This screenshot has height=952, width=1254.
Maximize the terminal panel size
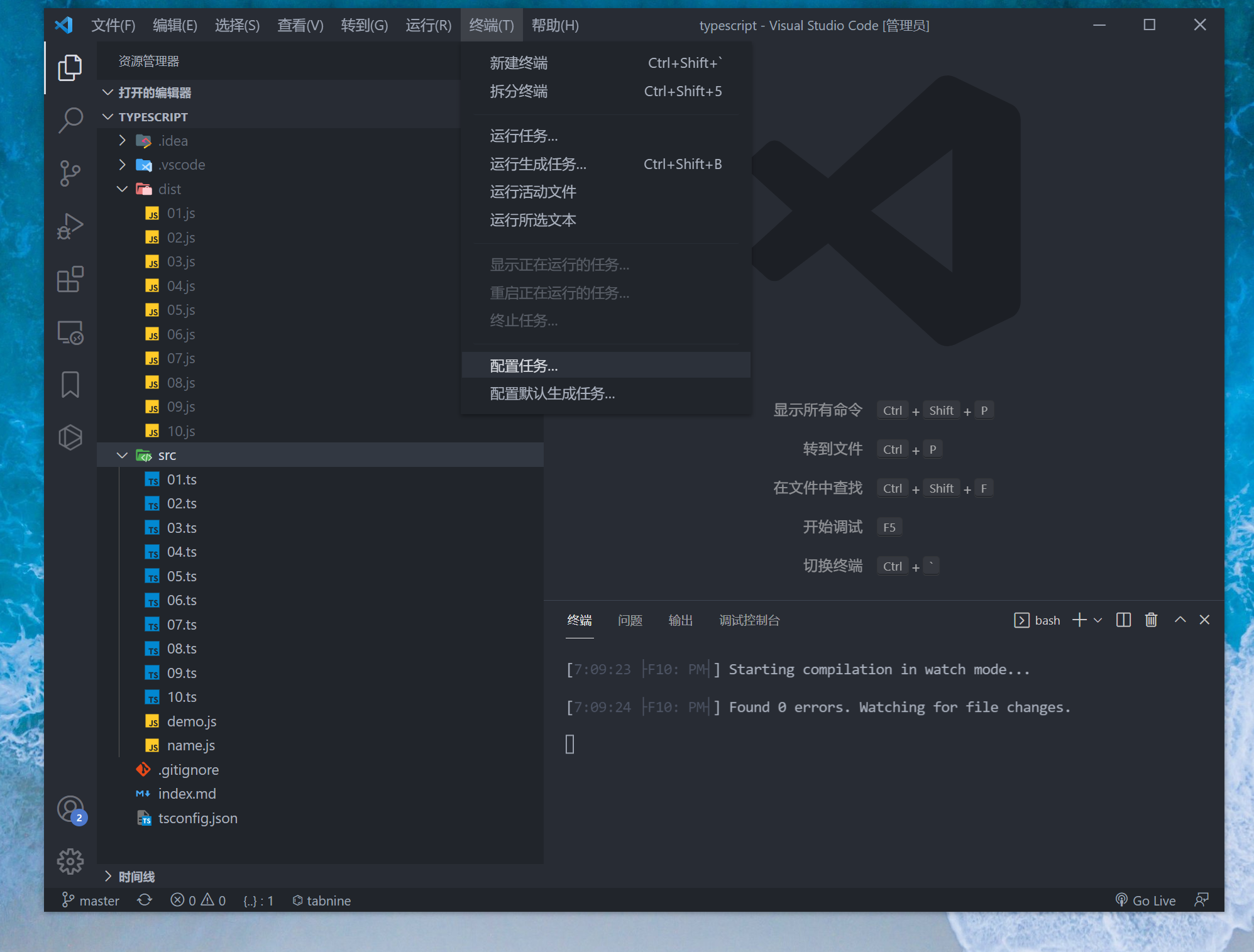(1180, 620)
